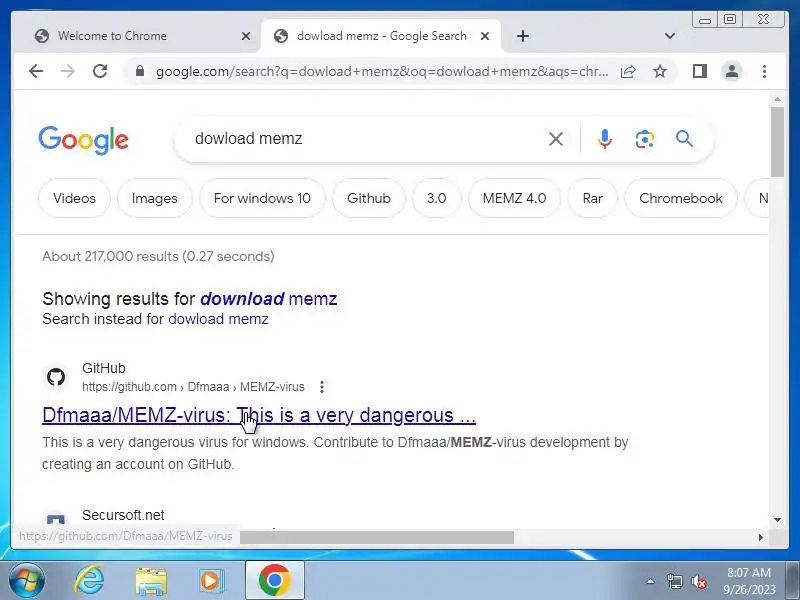Image resolution: width=800 pixels, height=600 pixels.
Task: Open a new tab with the plus button
Action: (x=522, y=36)
